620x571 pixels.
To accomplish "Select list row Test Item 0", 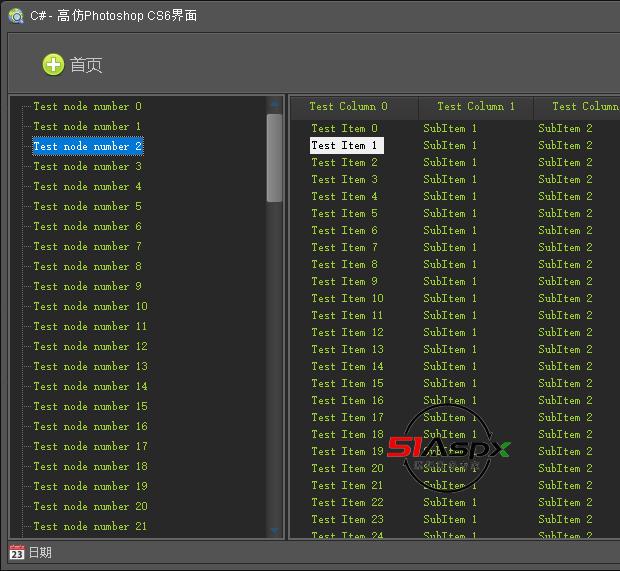I will click(344, 129).
